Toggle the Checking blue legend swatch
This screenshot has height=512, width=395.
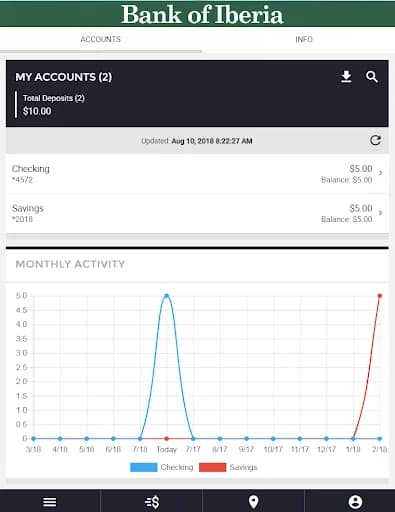[144, 467]
